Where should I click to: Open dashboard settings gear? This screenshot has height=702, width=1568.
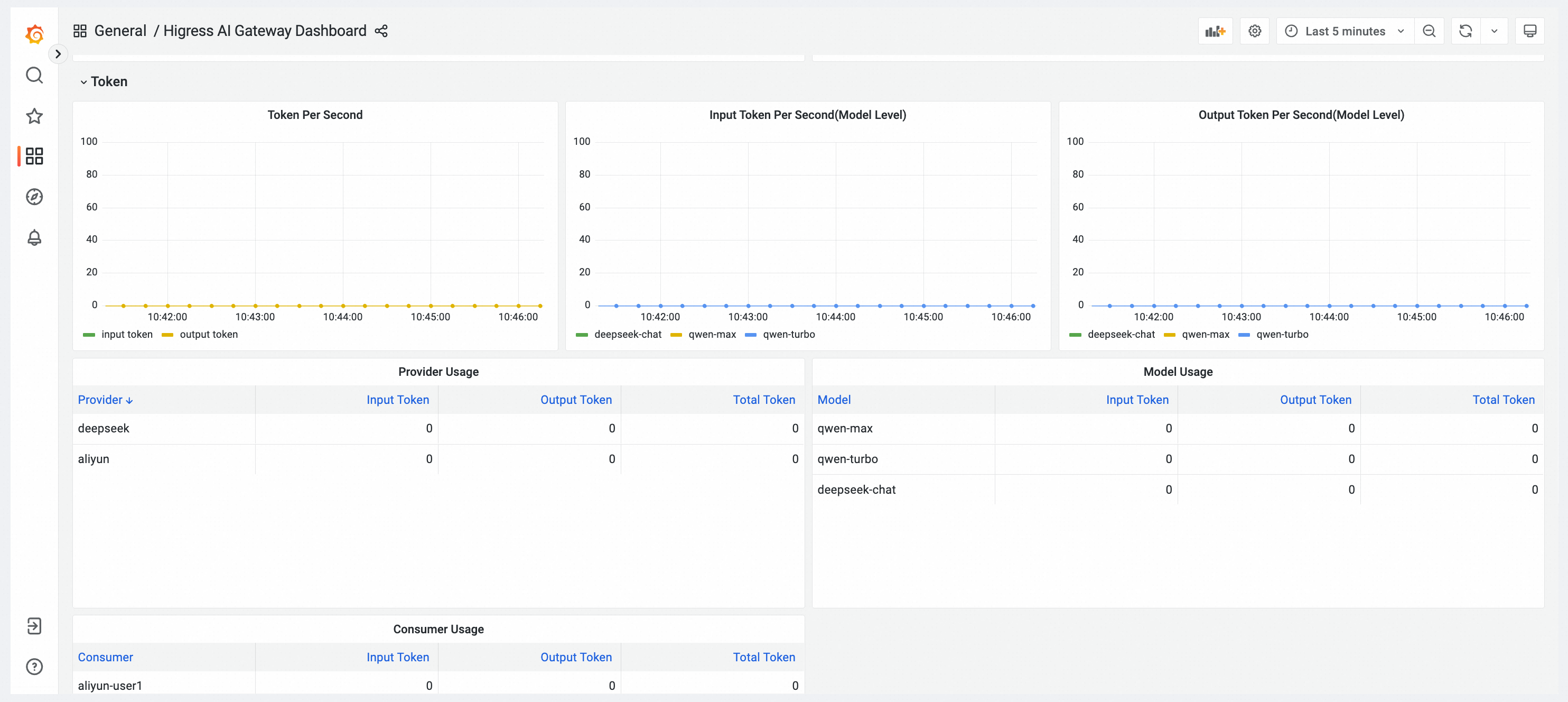1255,31
